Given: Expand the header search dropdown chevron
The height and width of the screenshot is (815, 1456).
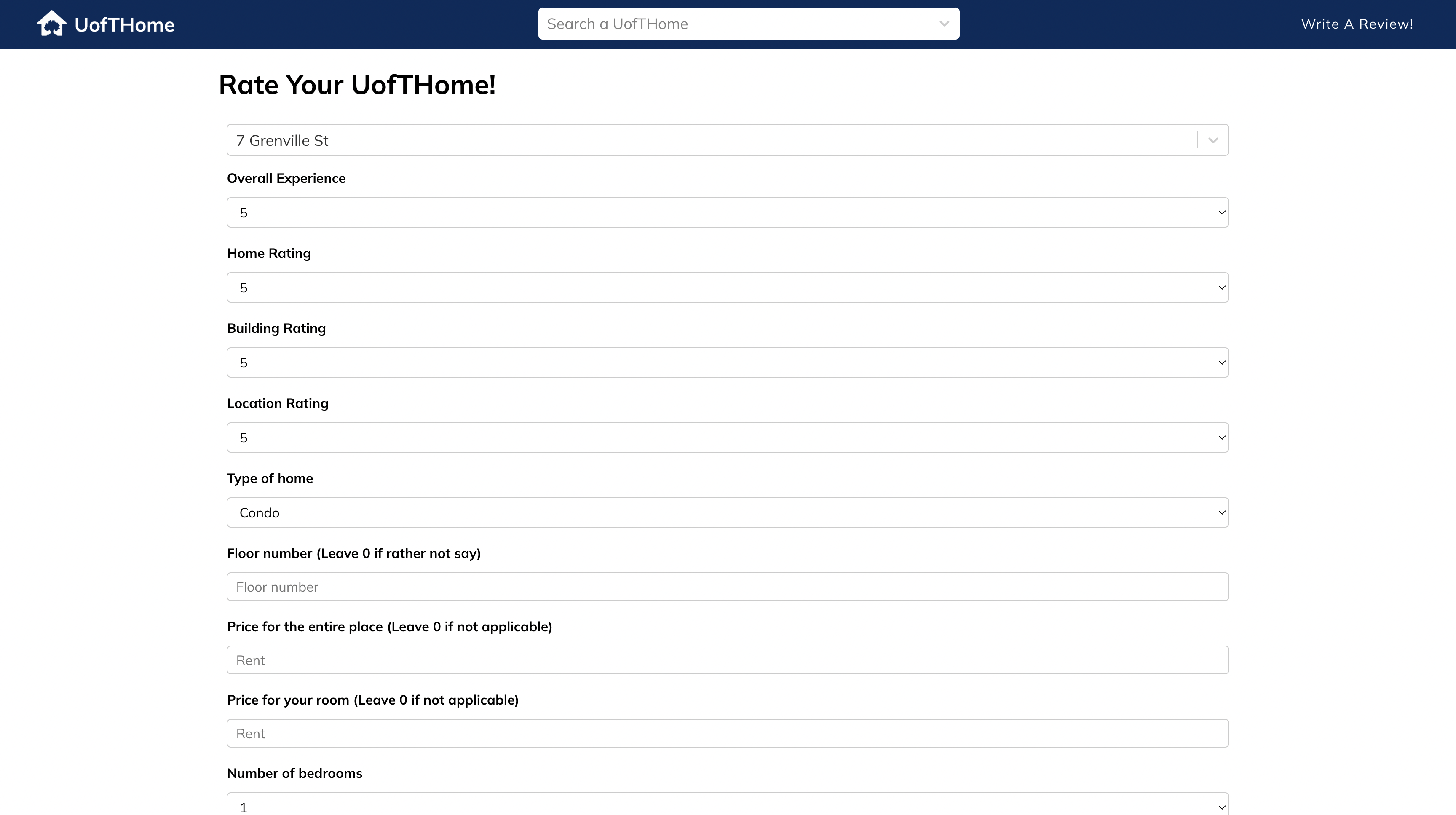Looking at the screenshot, I should (x=944, y=24).
